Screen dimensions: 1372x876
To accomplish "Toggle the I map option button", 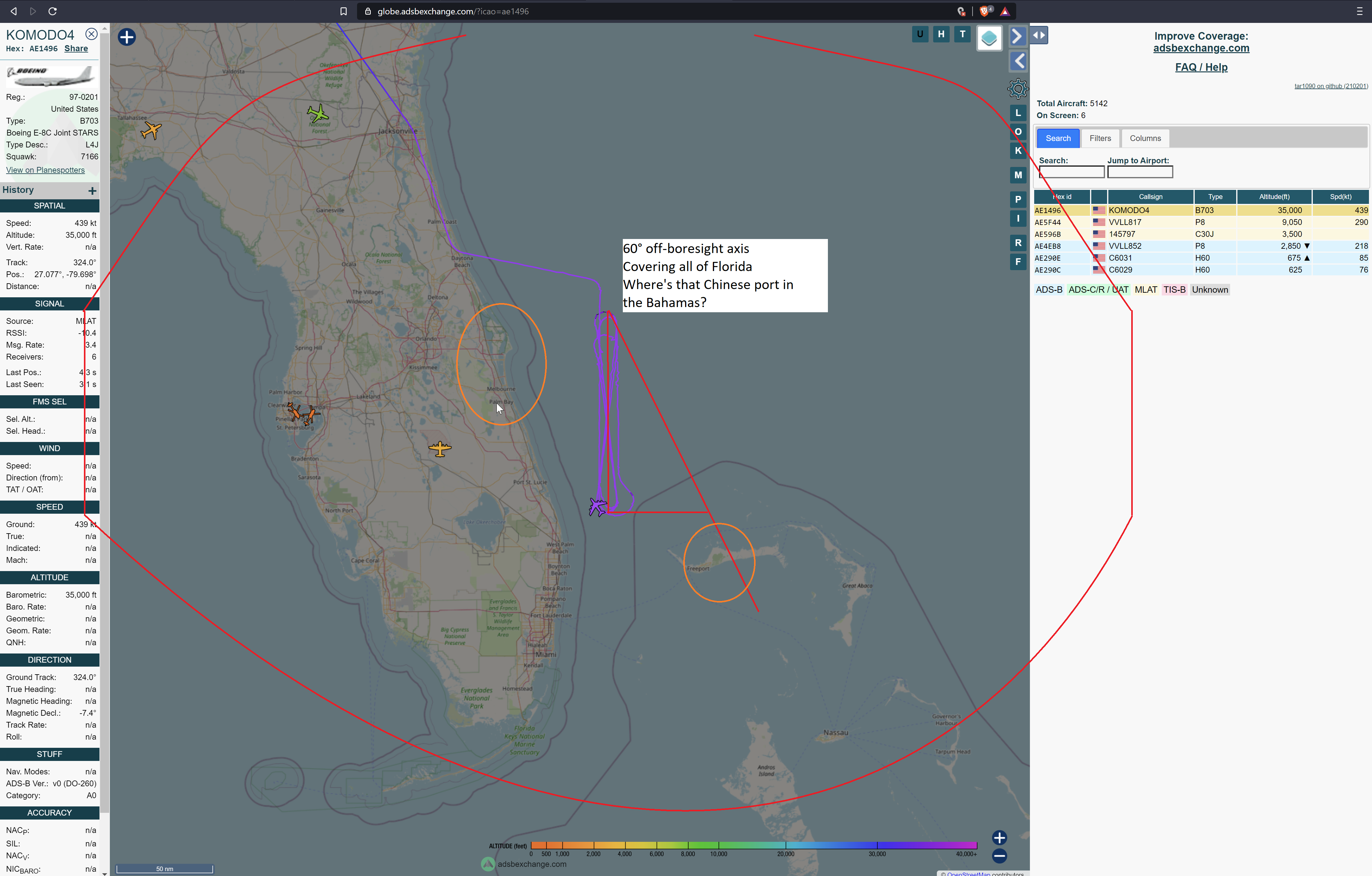I will coord(1018,218).
